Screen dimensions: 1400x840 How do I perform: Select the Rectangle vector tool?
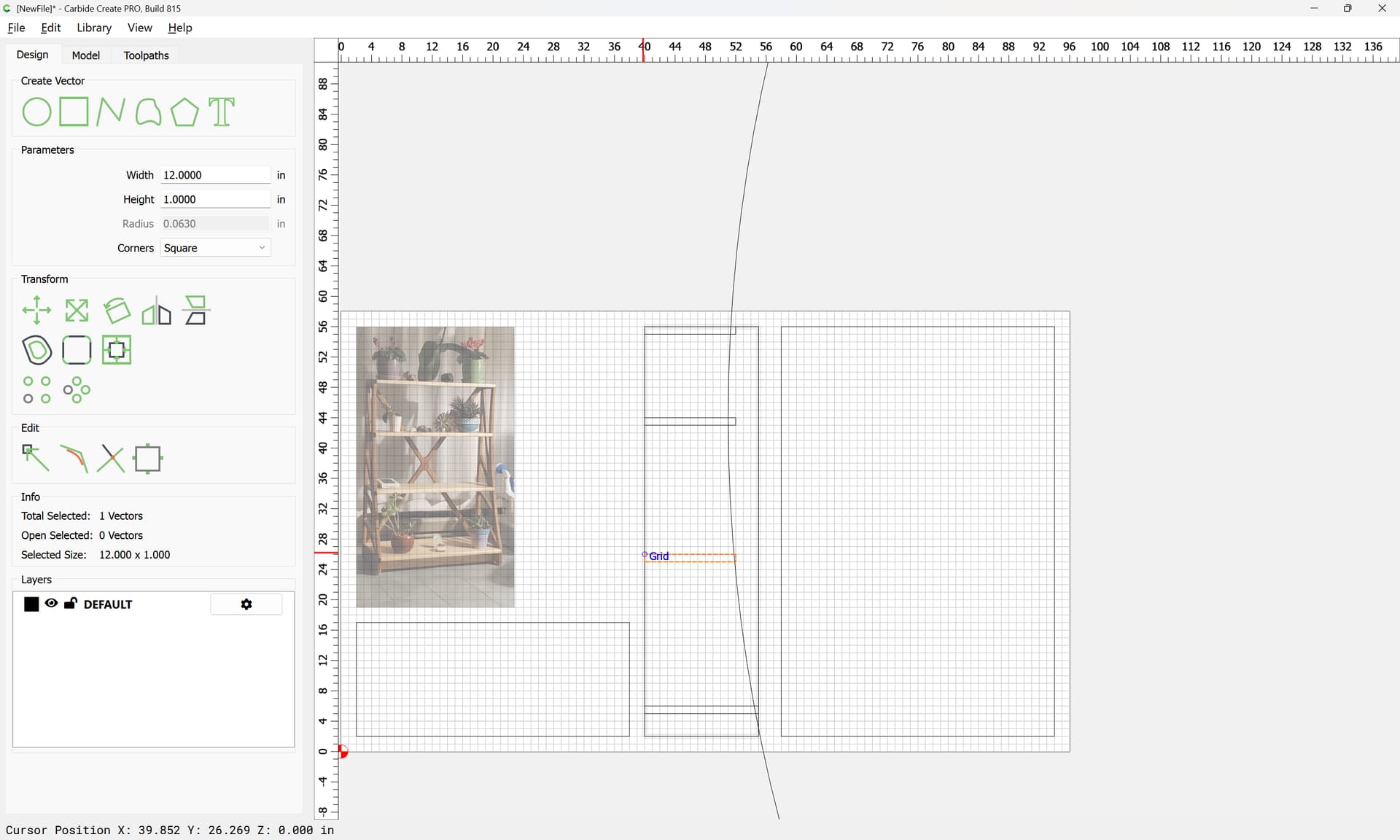74,112
